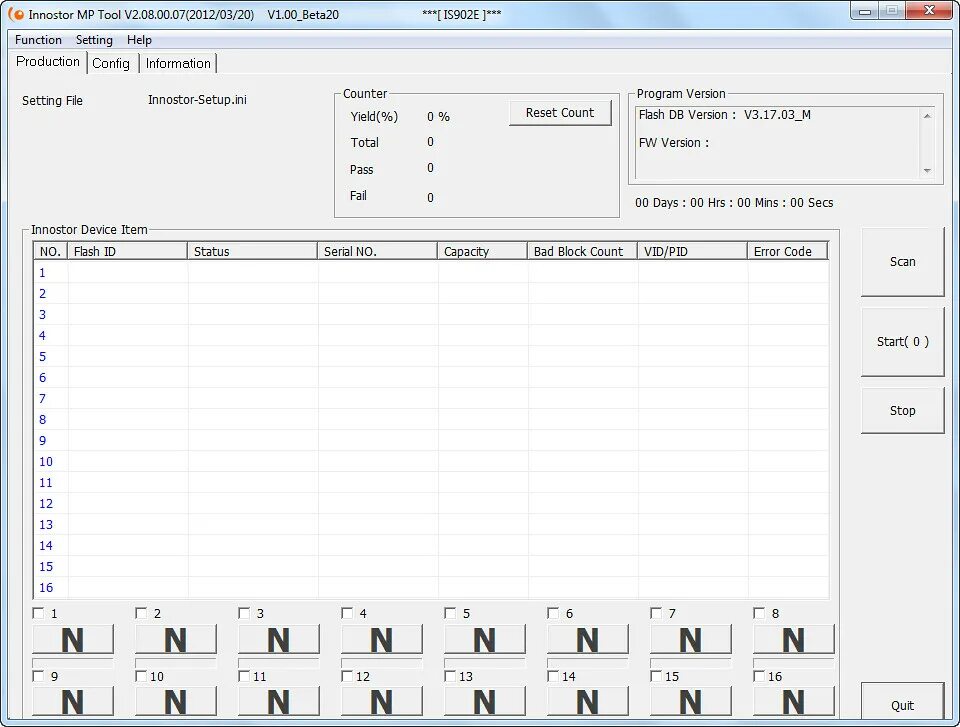Click the Serial NO. column header

click(x=377, y=251)
